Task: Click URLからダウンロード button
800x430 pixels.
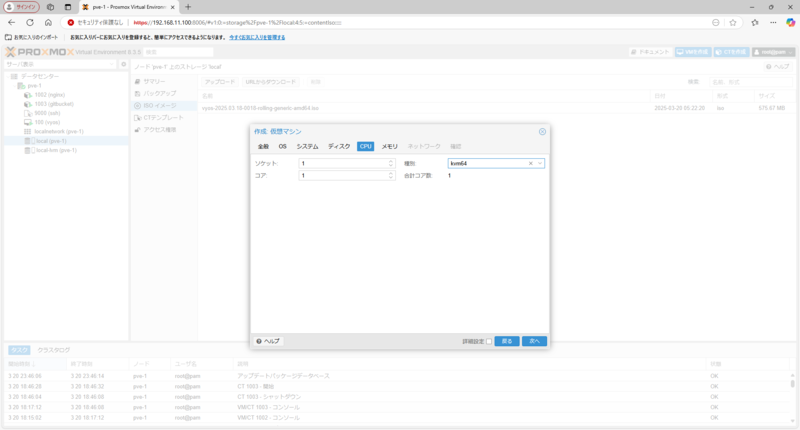Action: [270, 82]
